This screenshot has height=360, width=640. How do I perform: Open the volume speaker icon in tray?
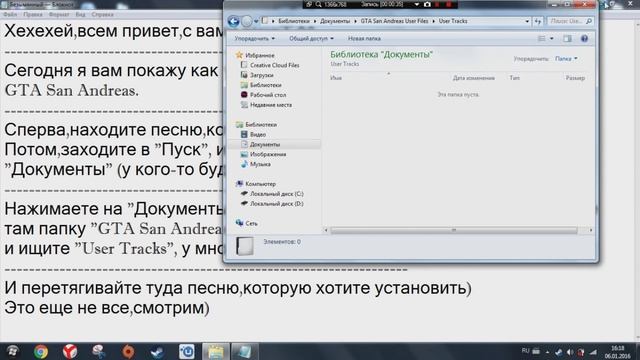(570, 352)
